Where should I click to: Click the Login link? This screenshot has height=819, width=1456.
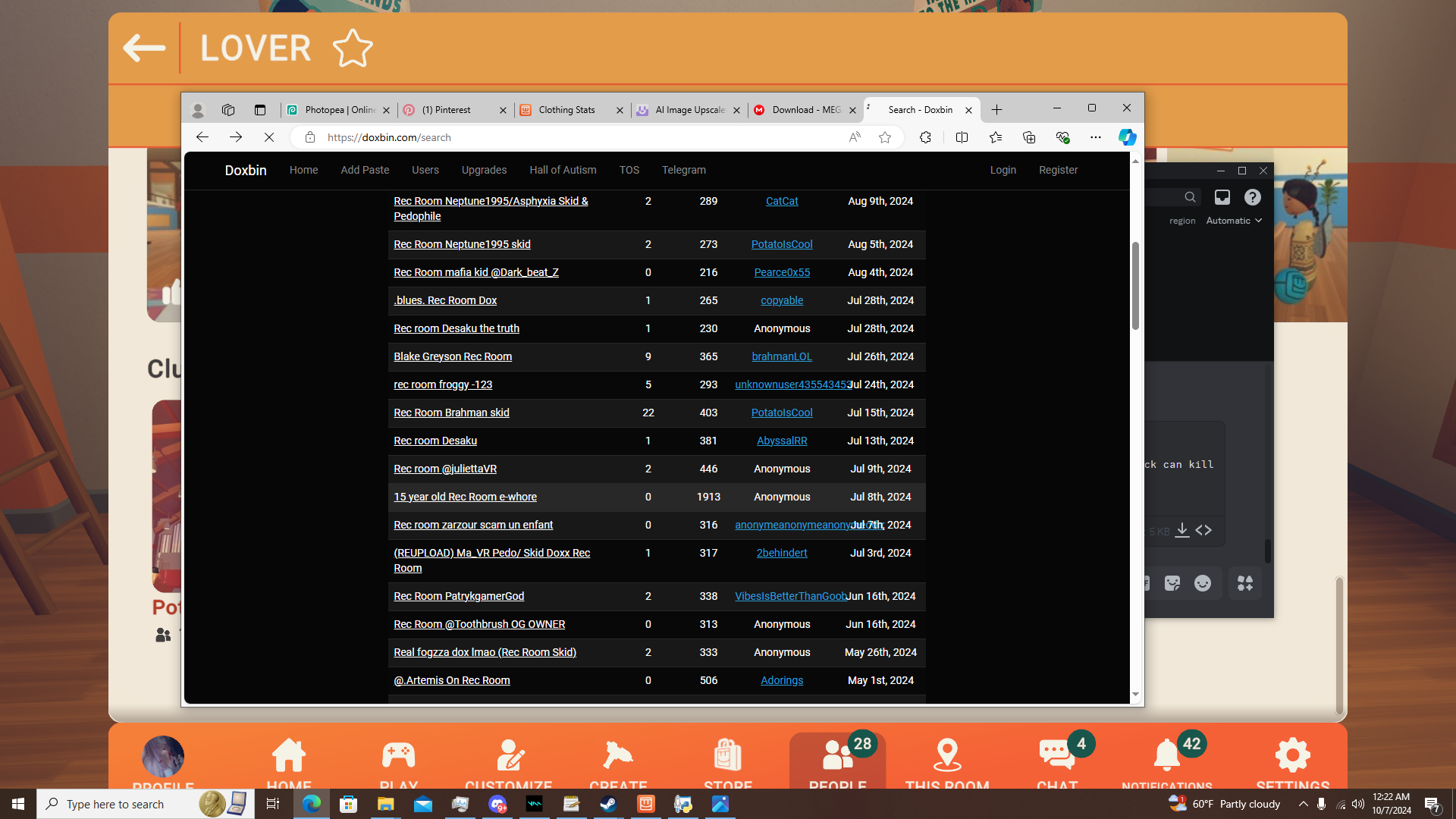(x=1003, y=170)
